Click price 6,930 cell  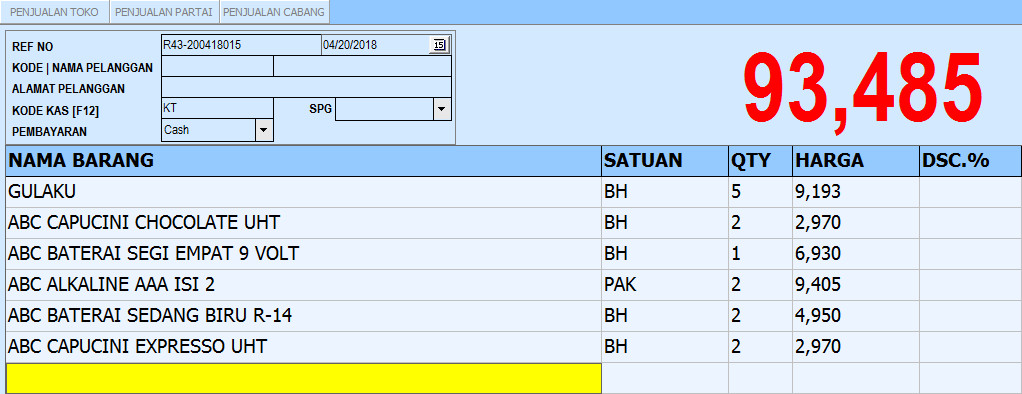[856, 254]
